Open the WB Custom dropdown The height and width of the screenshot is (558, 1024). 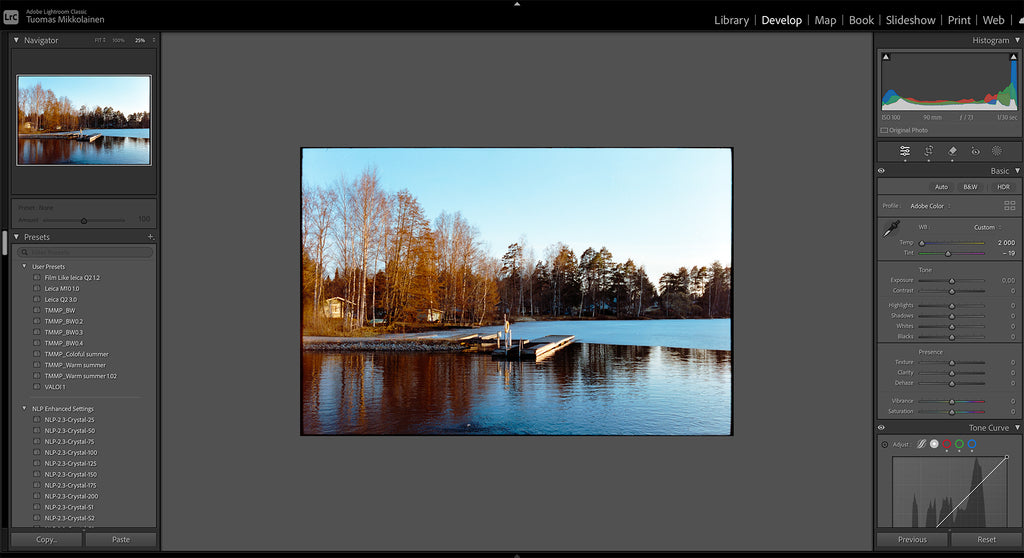(987, 227)
